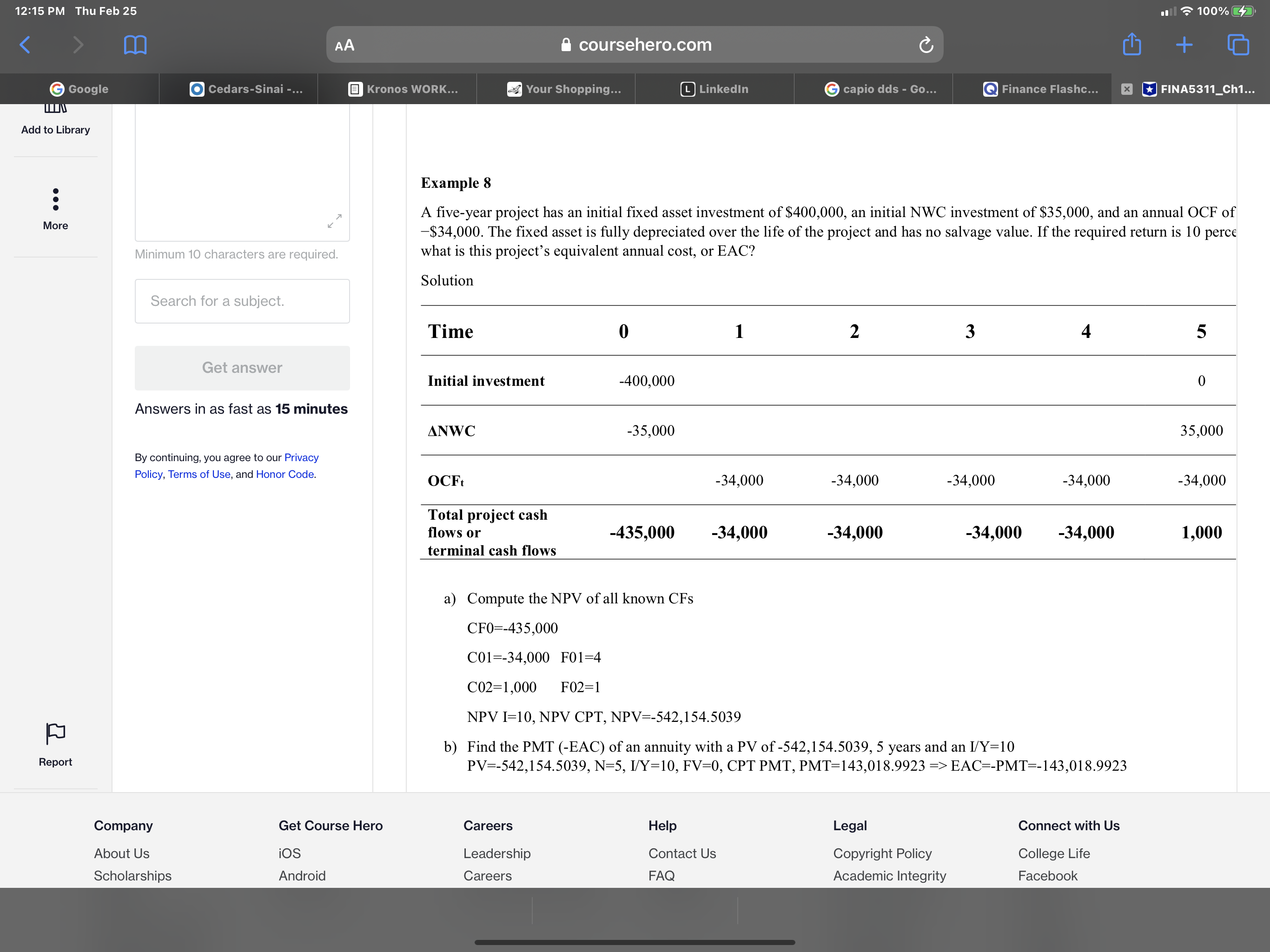The width and height of the screenshot is (1270, 952).
Task: Click the Get answer button
Action: (x=242, y=368)
